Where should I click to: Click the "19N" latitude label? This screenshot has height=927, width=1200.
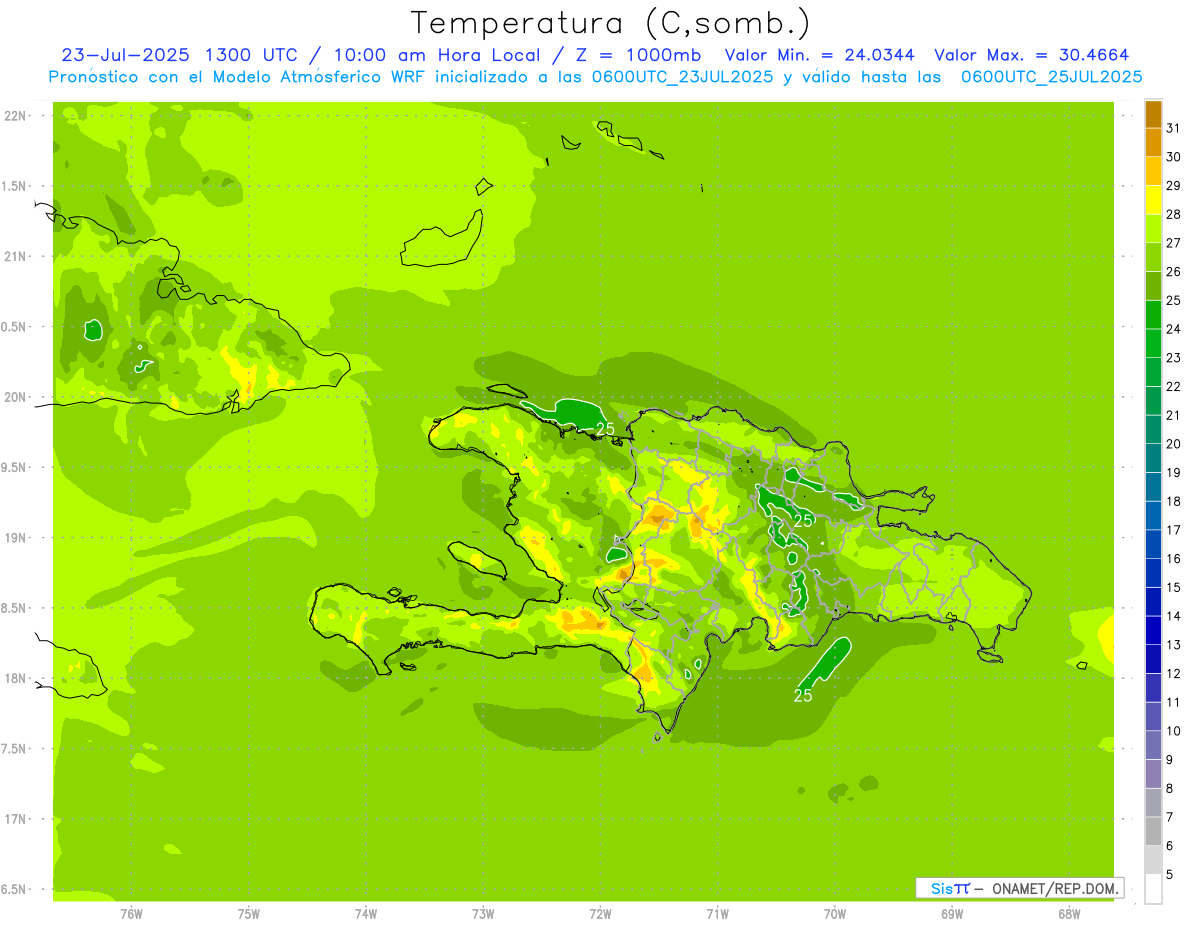coord(16,537)
